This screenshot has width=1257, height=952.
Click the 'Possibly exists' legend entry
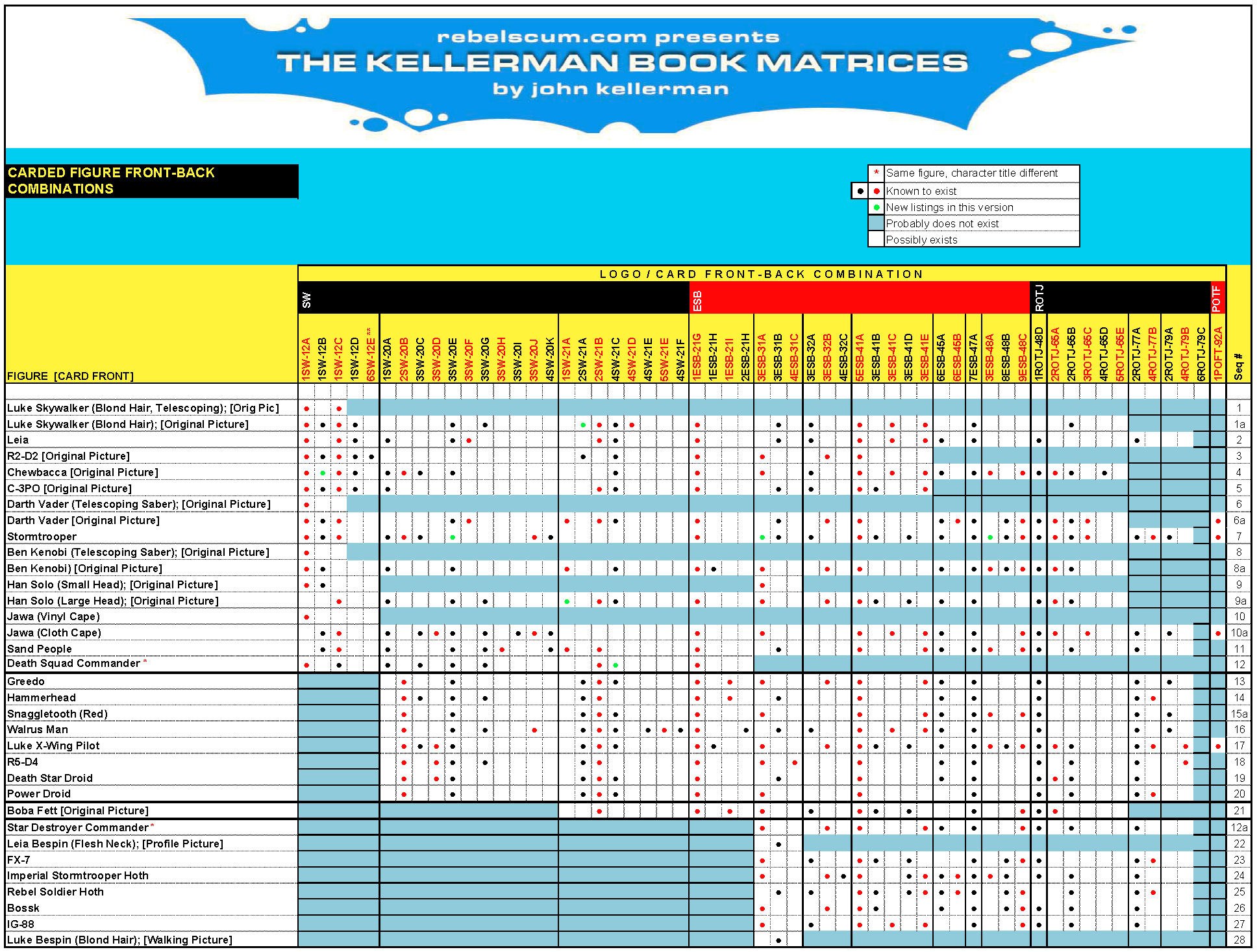921,240
